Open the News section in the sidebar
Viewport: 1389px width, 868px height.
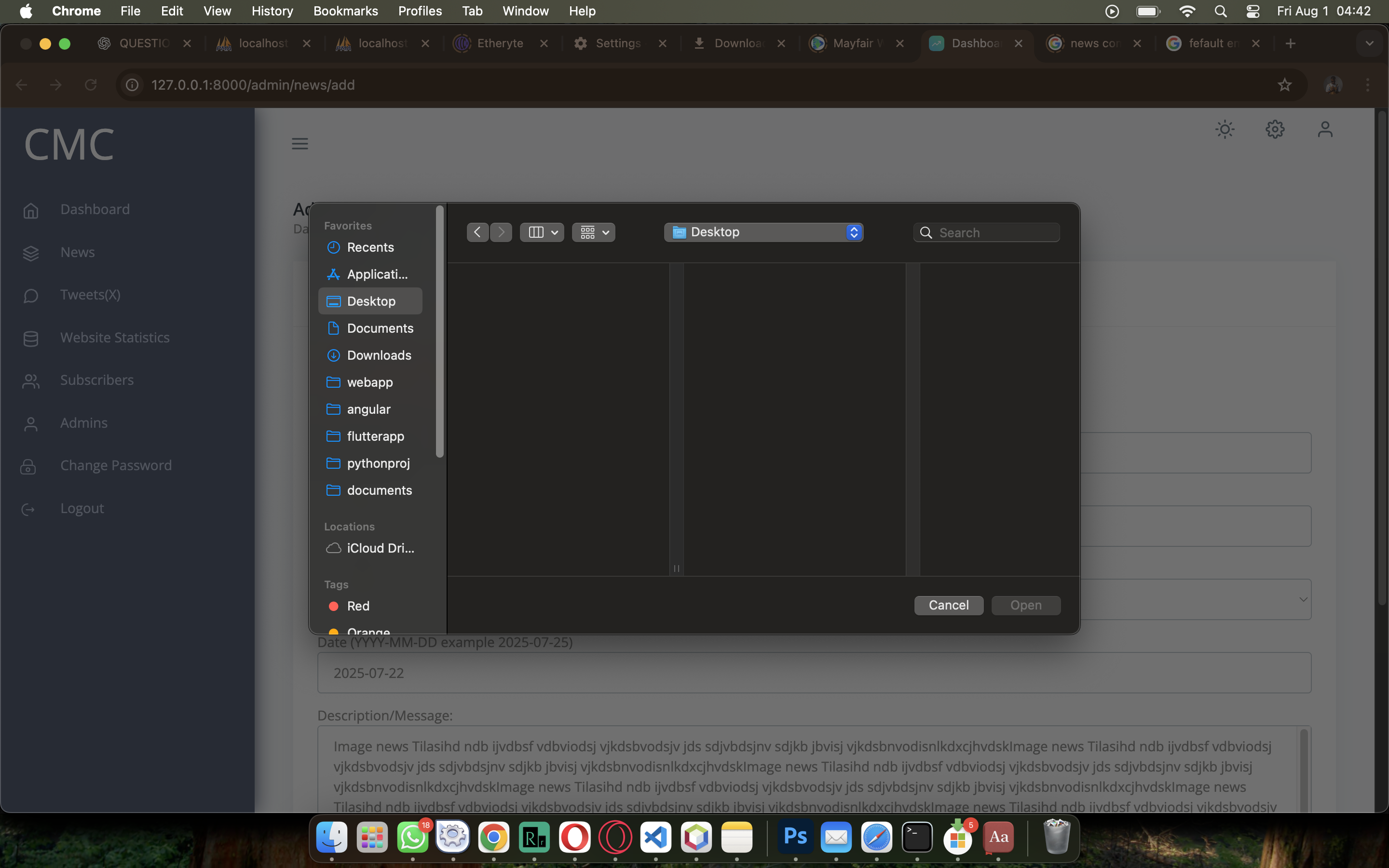point(77,252)
